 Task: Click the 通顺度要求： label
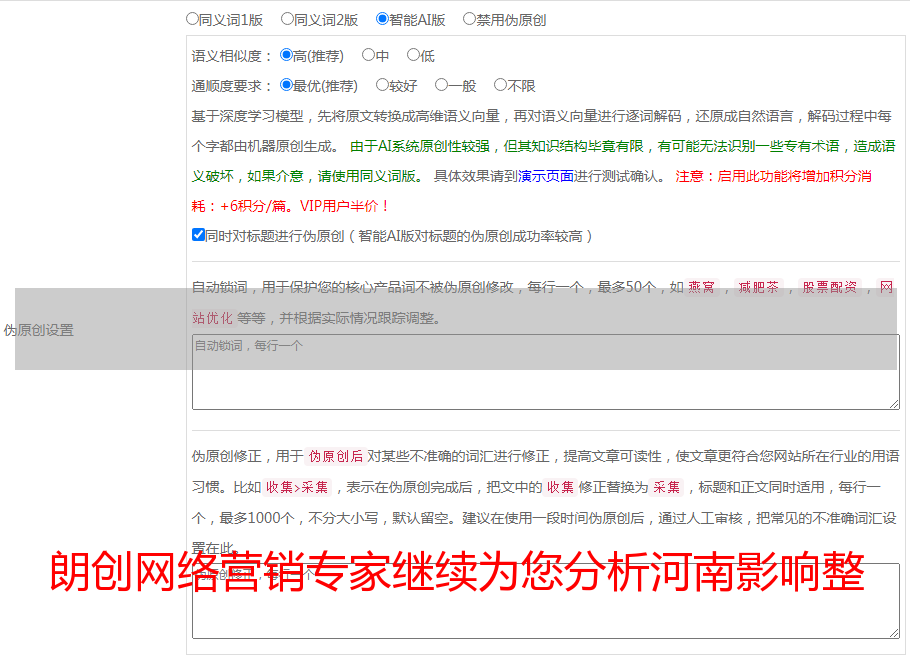click(232, 87)
